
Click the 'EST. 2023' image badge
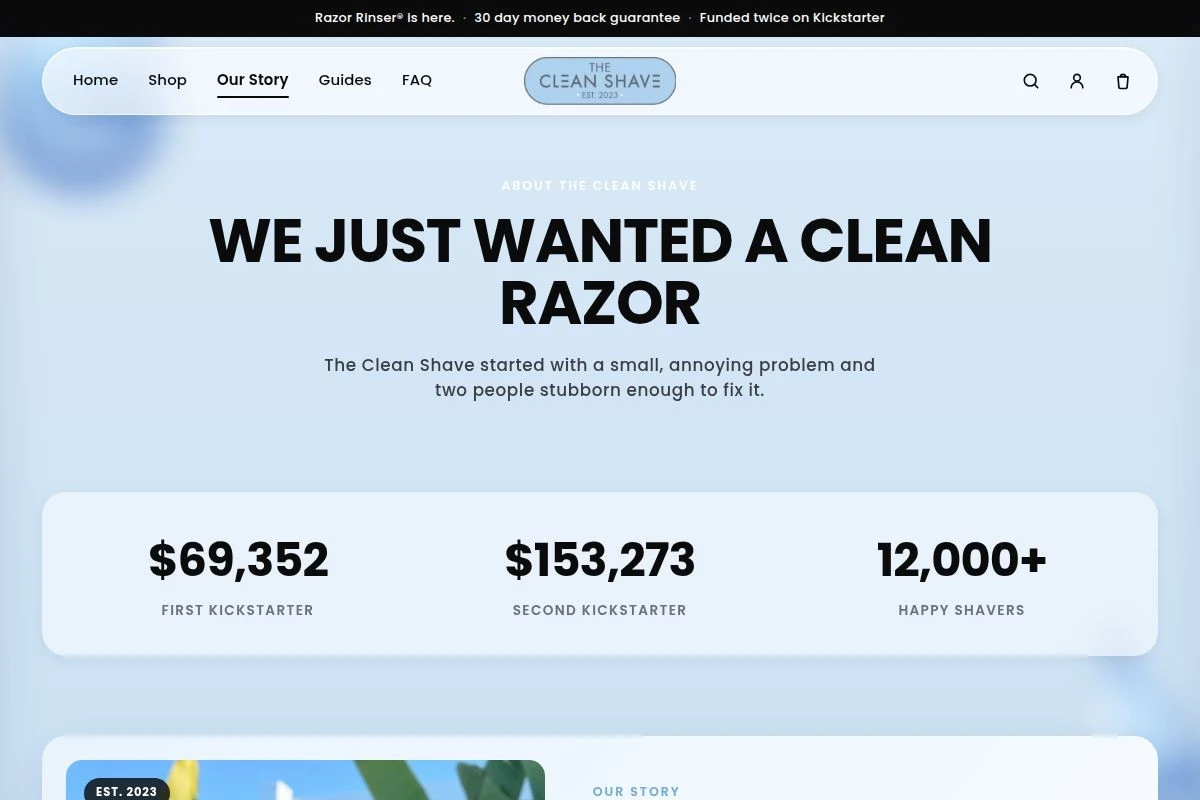tap(126, 791)
